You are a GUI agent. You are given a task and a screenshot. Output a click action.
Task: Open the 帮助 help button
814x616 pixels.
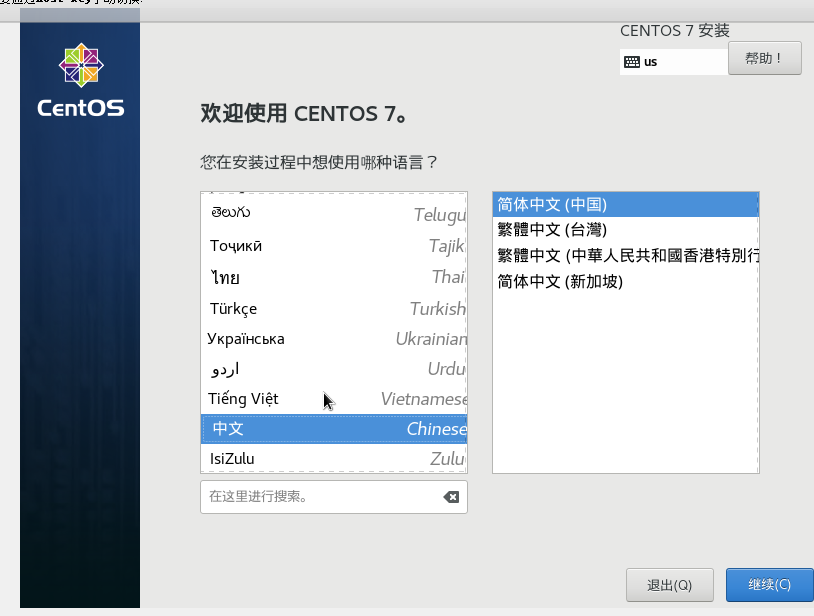click(x=765, y=58)
